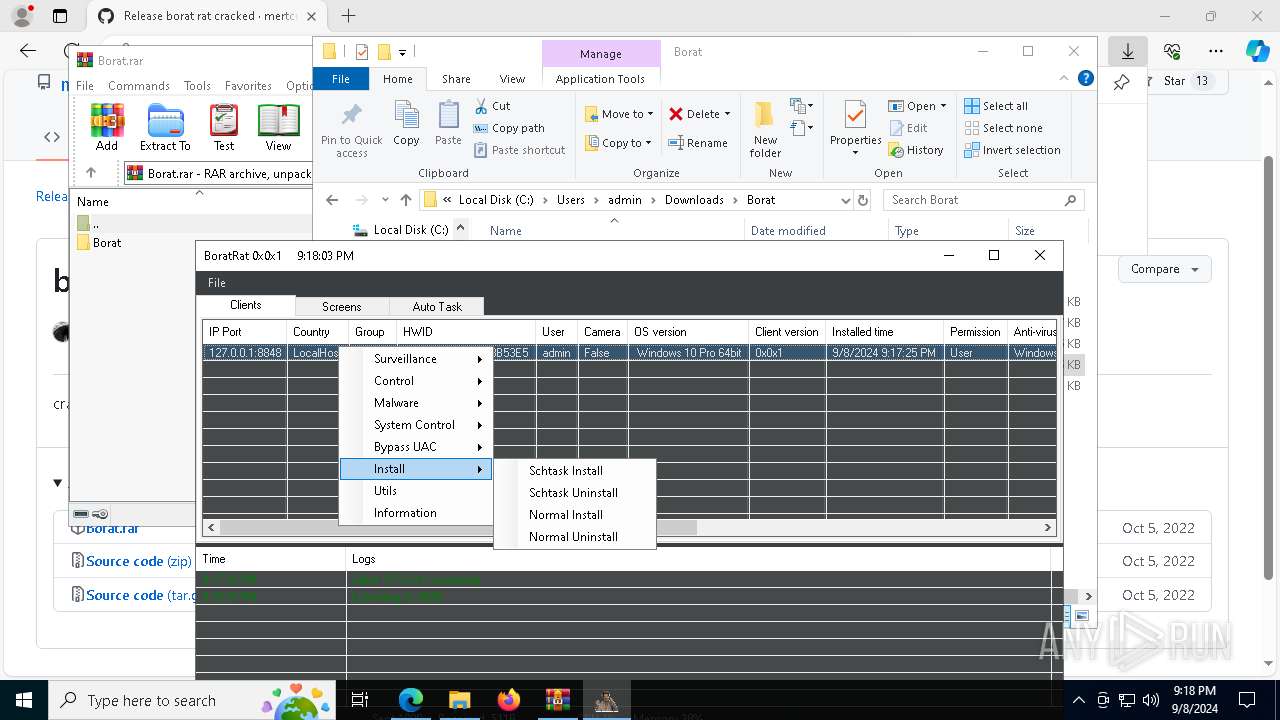
Task: Click the refresh icon in Explorer address bar
Action: [862, 200]
